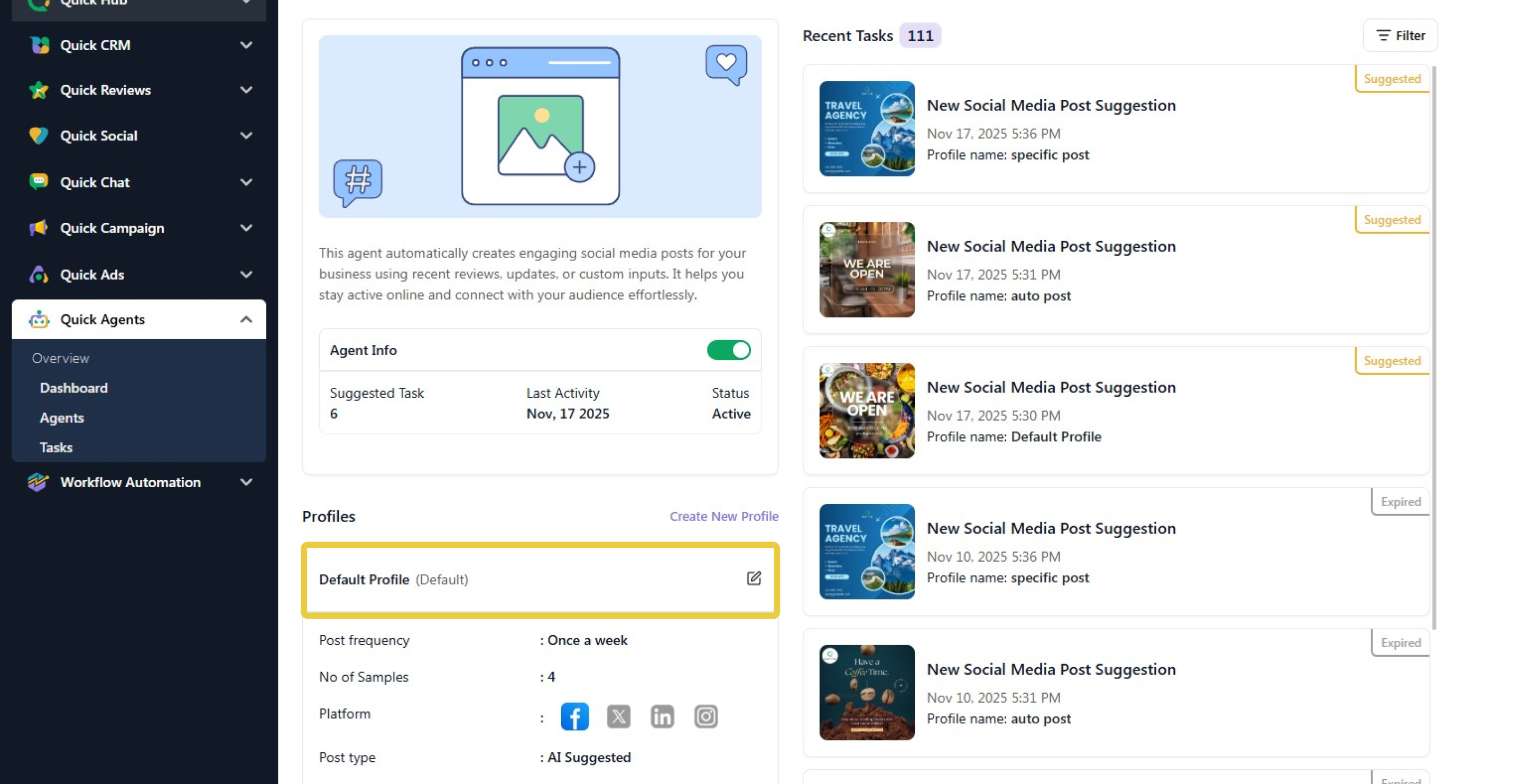The image size is (1522, 784).
Task: Click the edit icon for Default Profile
Action: tap(753, 578)
